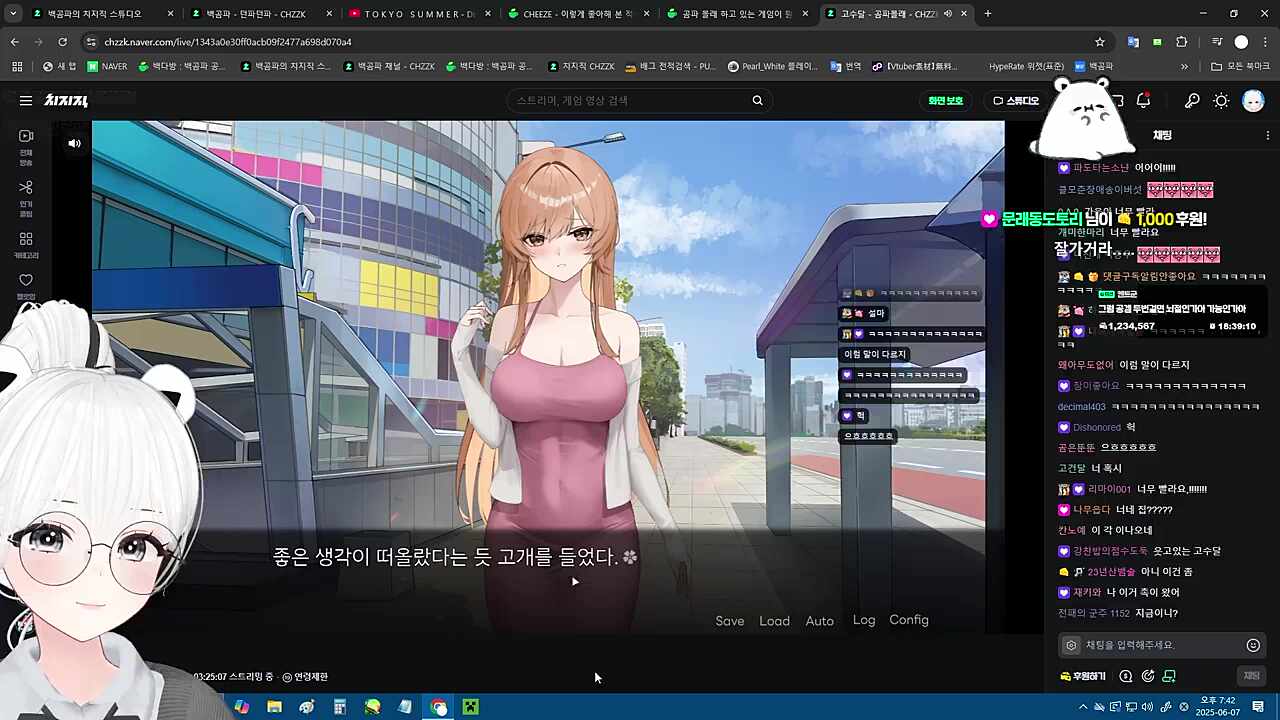Open the Minecraft taskbar icon
Image resolution: width=1280 pixels, height=720 pixels.
click(470, 707)
